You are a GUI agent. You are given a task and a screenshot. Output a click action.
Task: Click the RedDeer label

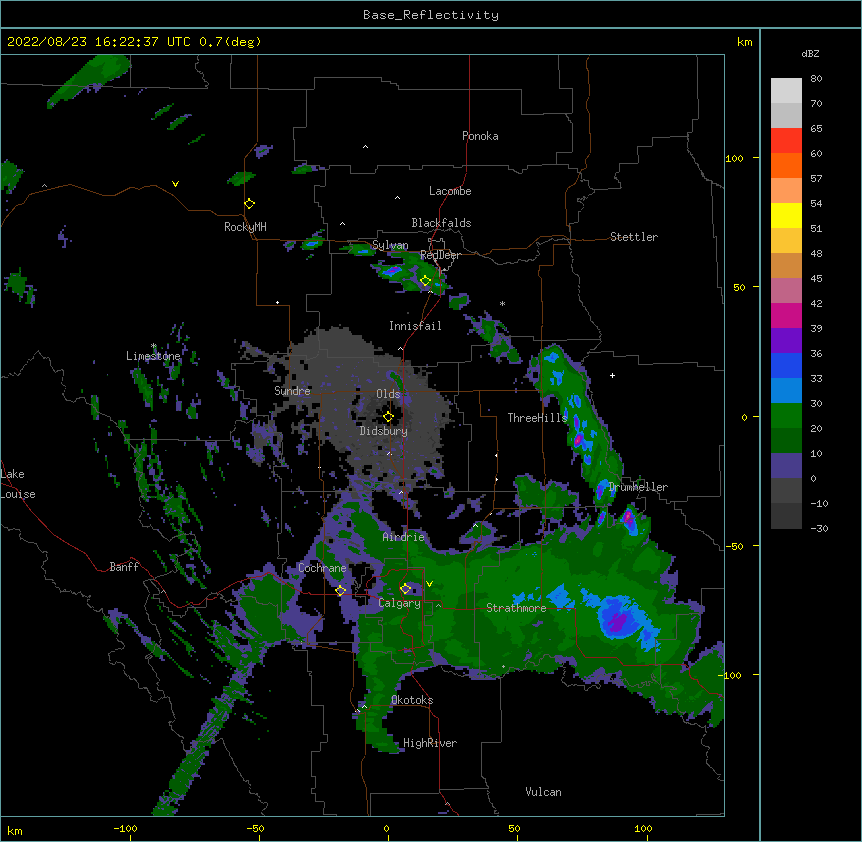coord(440,255)
